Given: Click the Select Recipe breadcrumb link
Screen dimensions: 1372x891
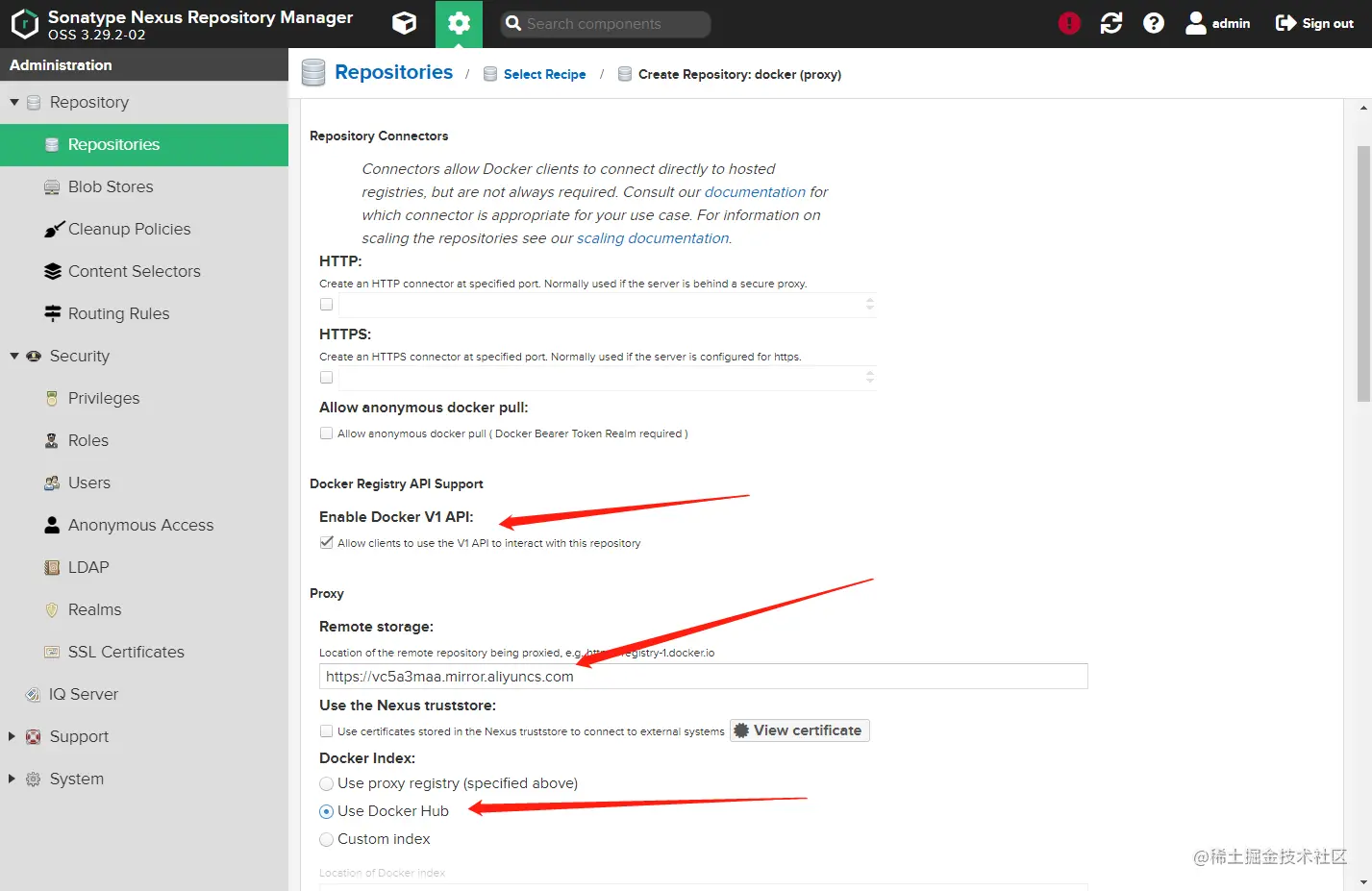Looking at the screenshot, I should (x=544, y=74).
